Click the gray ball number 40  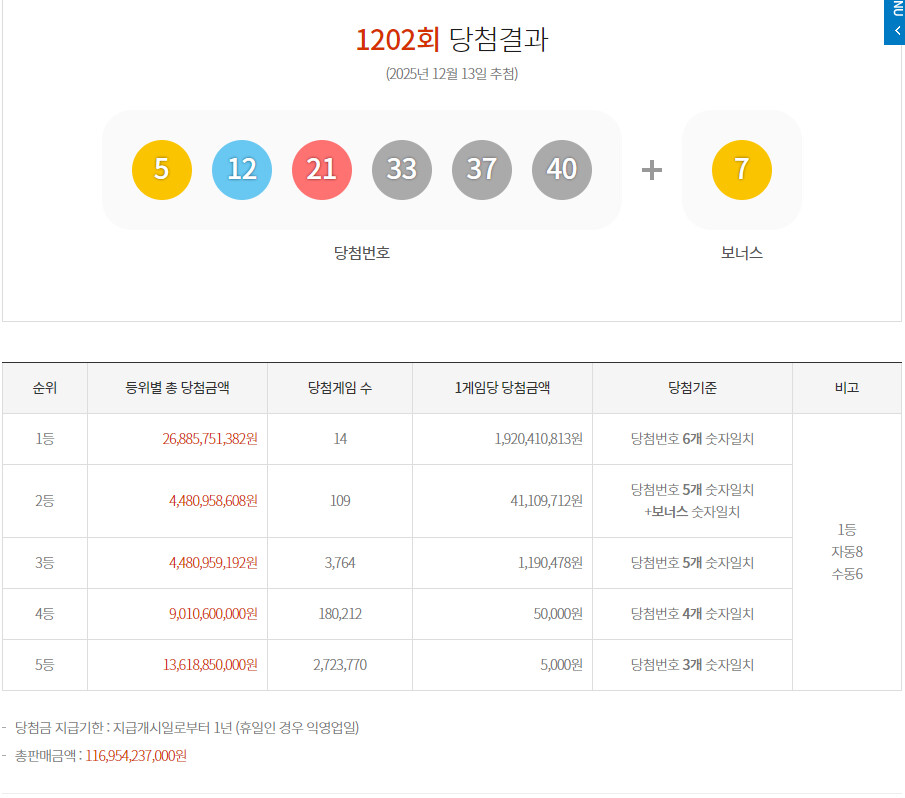pyautogui.click(x=562, y=170)
